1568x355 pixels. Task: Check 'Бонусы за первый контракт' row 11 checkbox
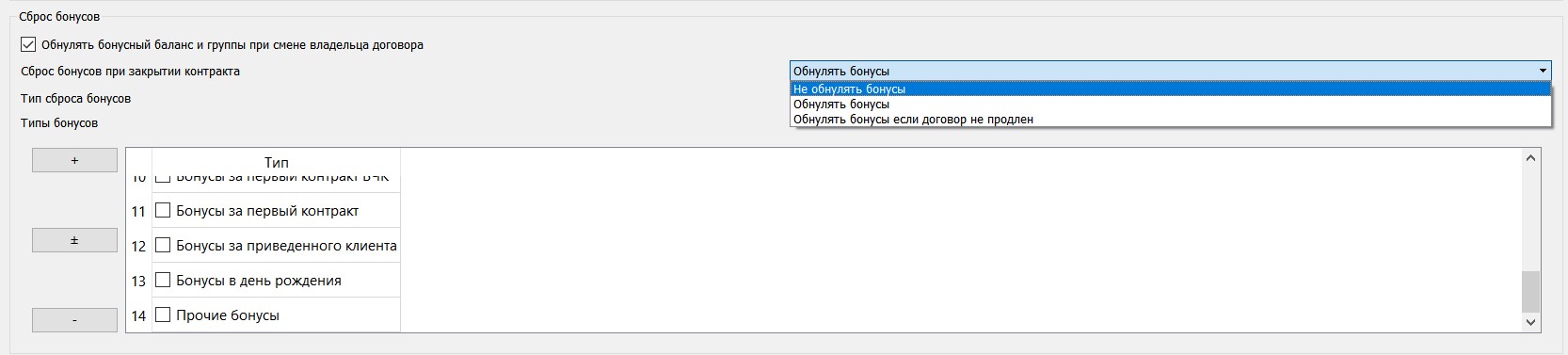(x=163, y=210)
